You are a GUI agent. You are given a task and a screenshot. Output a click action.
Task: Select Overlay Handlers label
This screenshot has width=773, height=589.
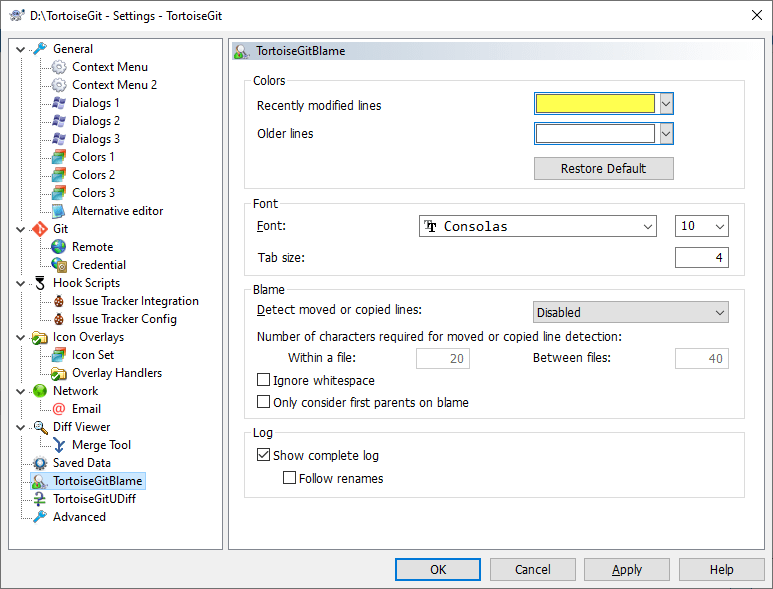pos(117,373)
